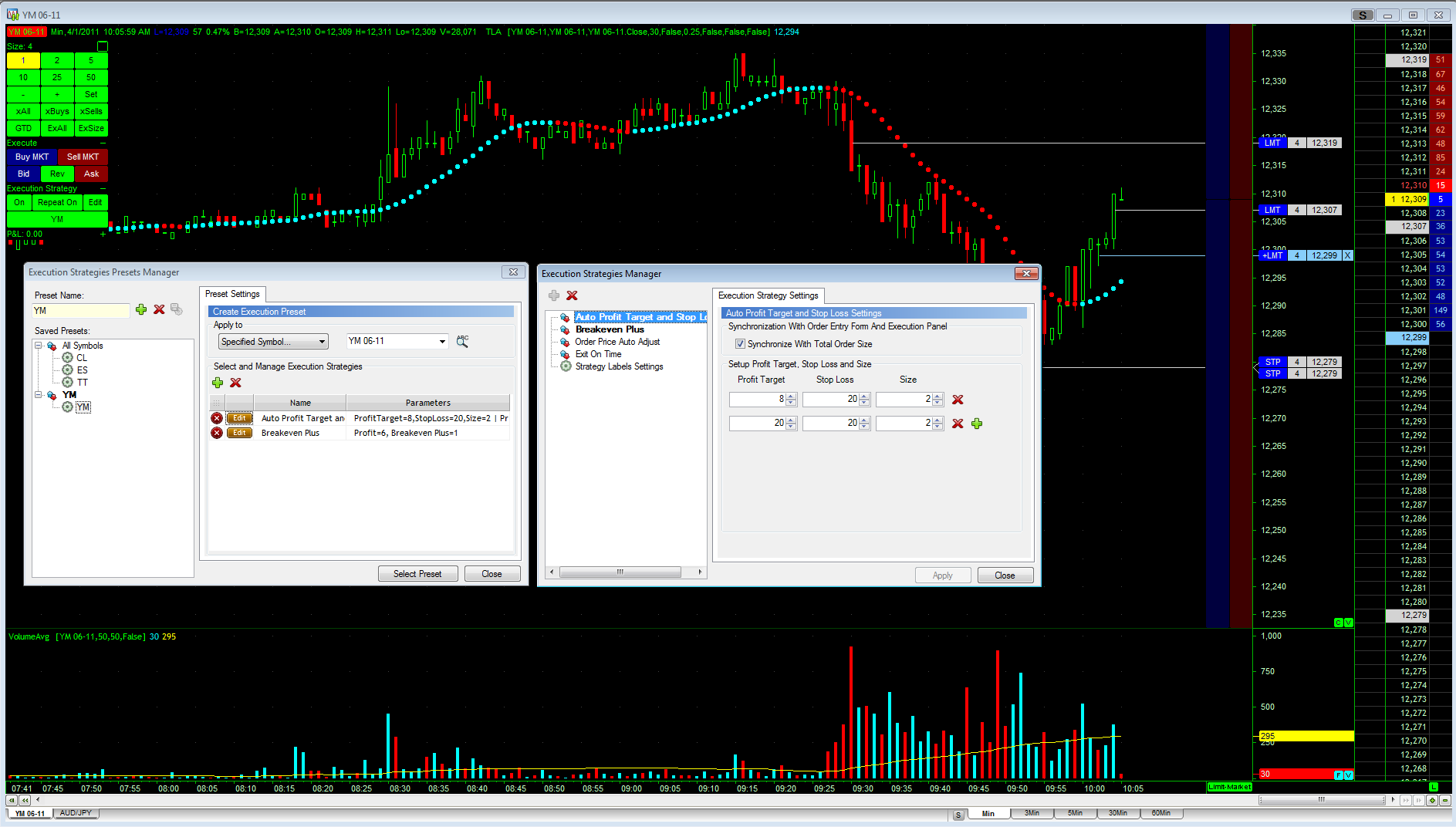Increase first row Stop Loss spinner
This screenshot has height=827, width=1456.
[864, 397]
